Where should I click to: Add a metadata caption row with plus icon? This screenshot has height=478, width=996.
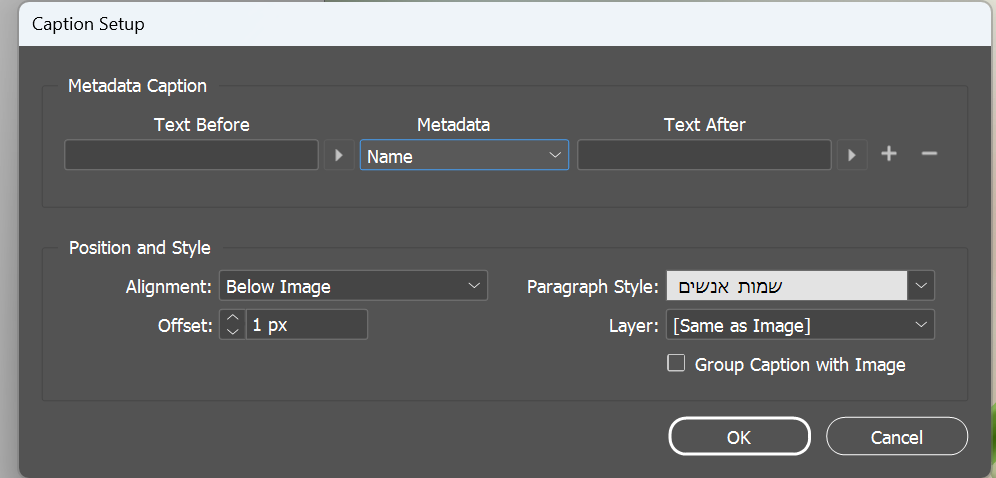pyautogui.click(x=888, y=154)
